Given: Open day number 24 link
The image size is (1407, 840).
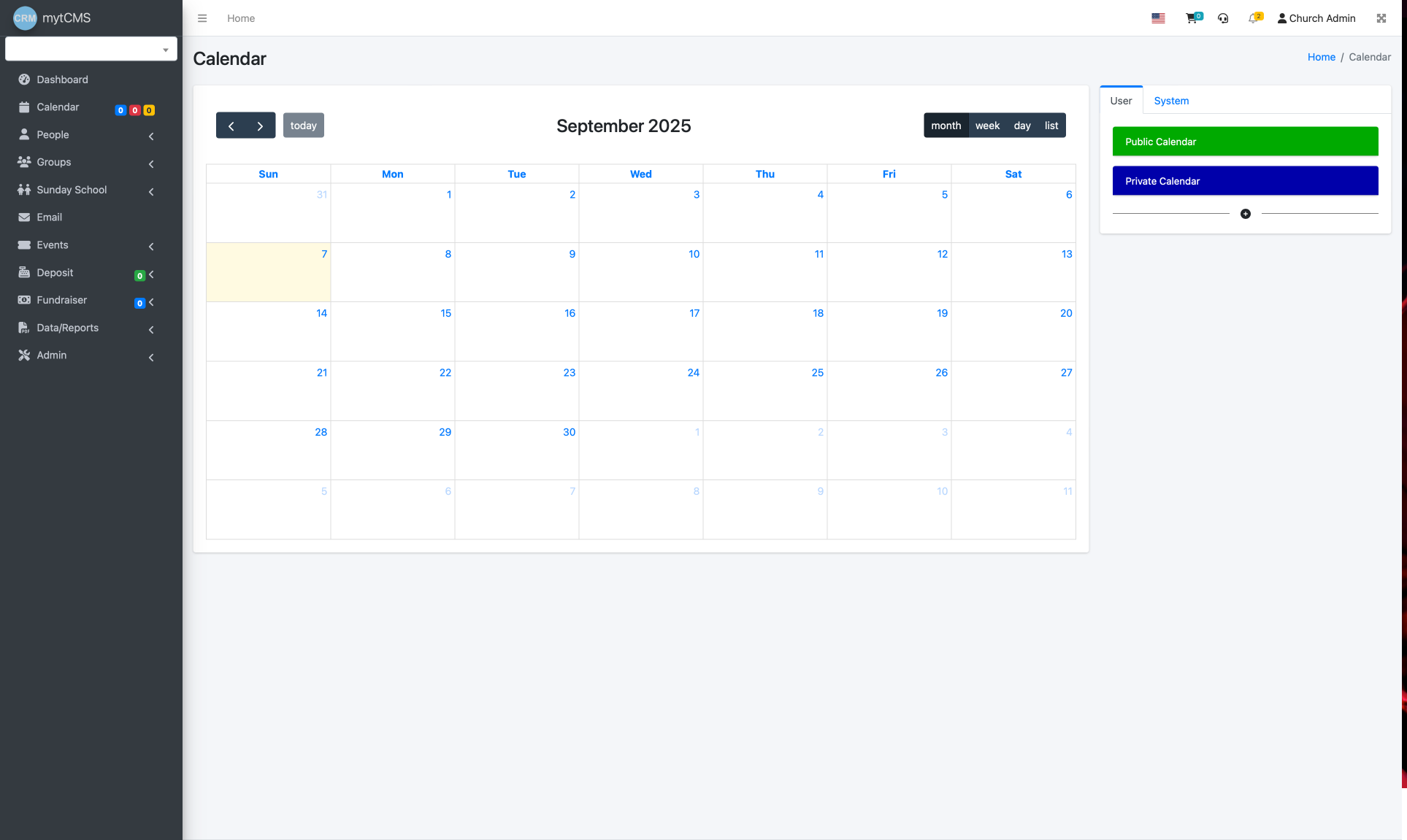Looking at the screenshot, I should pos(693,373).
